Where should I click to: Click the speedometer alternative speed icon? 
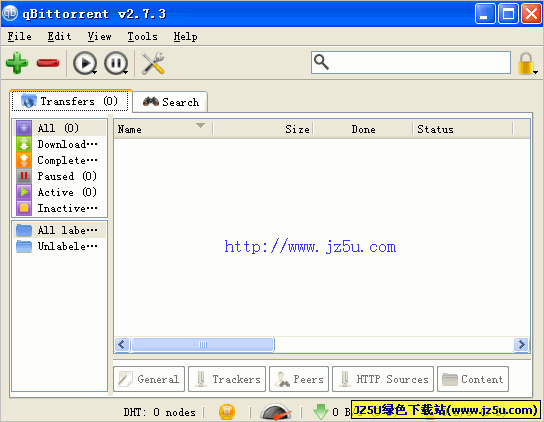[x=276, y=412]
